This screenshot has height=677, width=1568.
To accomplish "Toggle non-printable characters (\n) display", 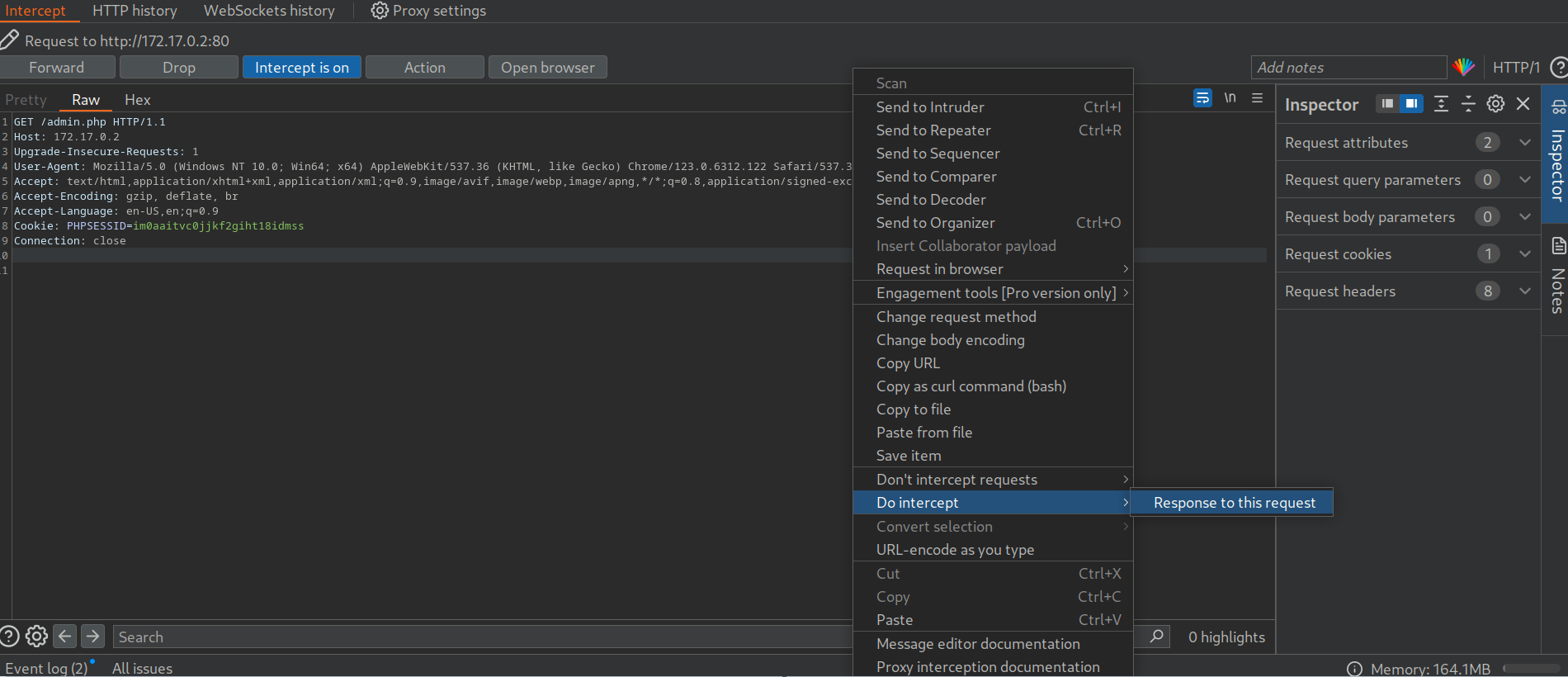I will [x=1230, y=98].
